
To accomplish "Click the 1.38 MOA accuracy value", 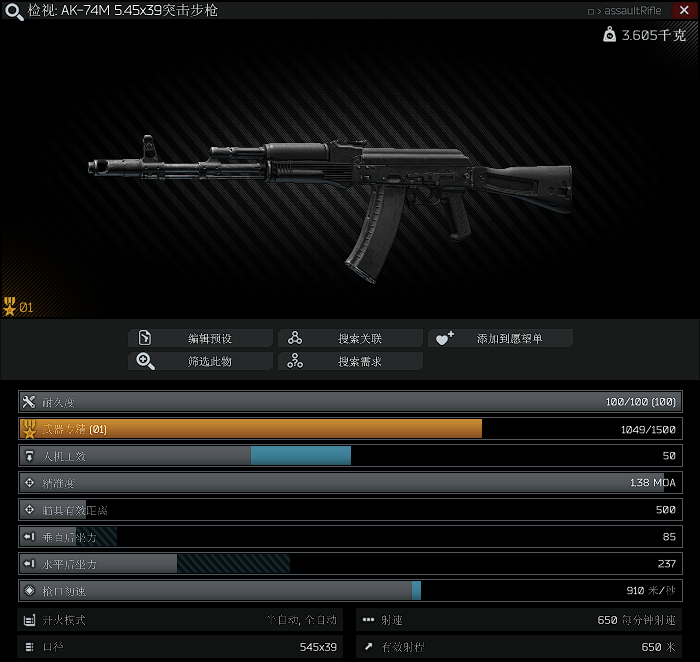I will coord(653,483).
